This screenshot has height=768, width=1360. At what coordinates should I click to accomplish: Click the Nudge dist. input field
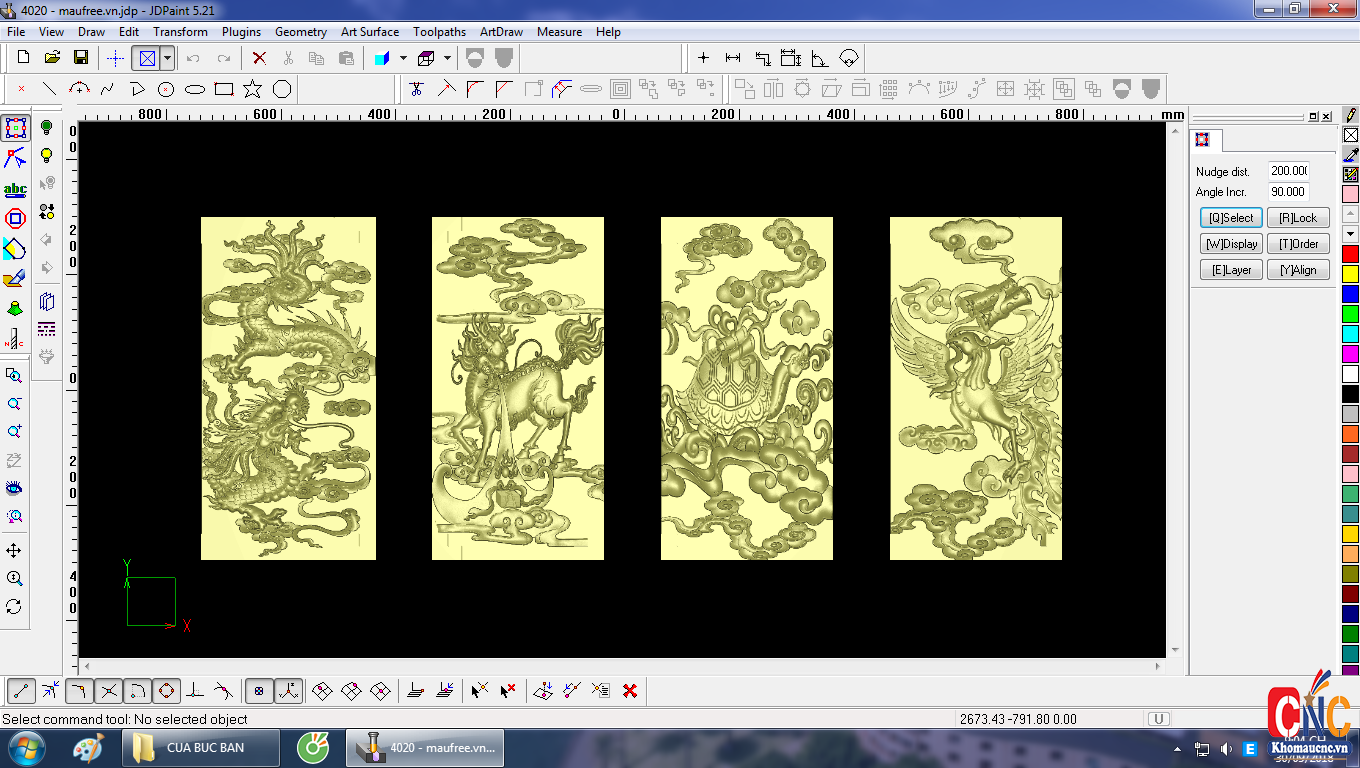pos(1289,171)
